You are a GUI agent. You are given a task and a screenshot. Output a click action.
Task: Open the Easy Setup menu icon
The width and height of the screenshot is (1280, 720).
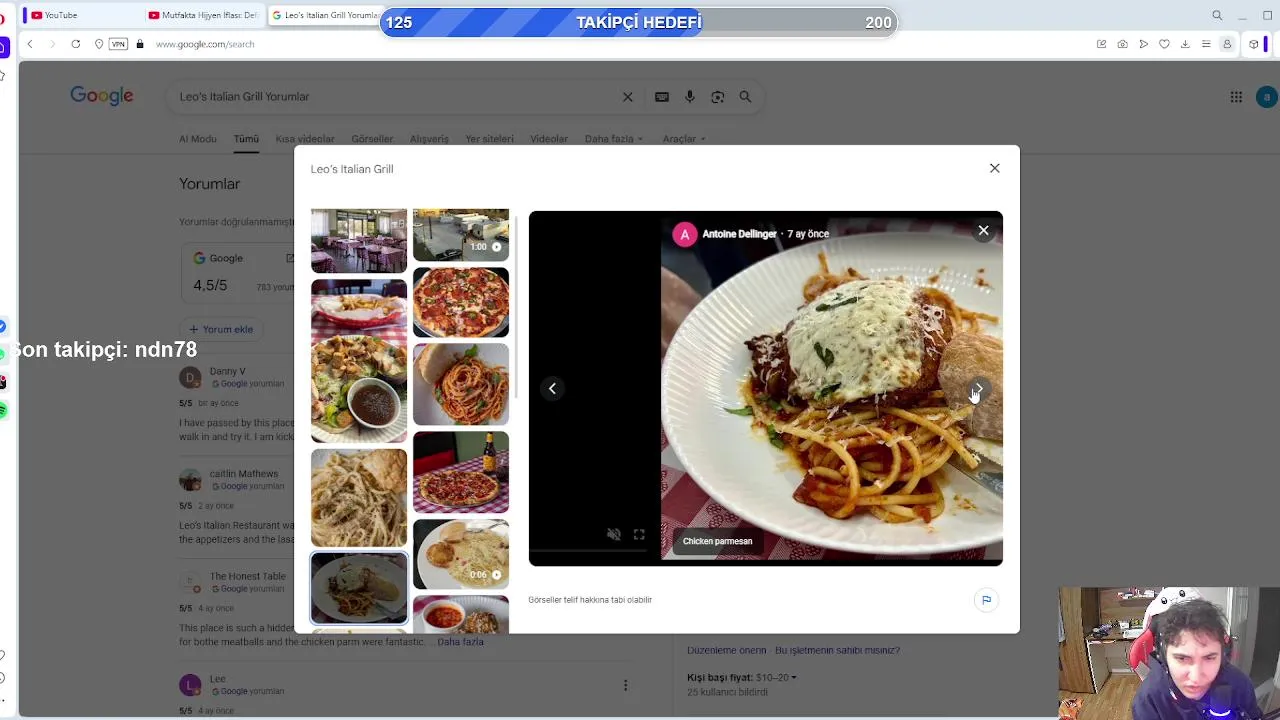(x=1206, y=44)
